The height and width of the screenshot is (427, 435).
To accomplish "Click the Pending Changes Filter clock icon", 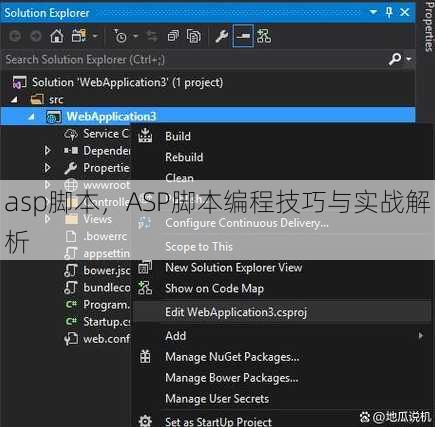I will pos(120,36).
